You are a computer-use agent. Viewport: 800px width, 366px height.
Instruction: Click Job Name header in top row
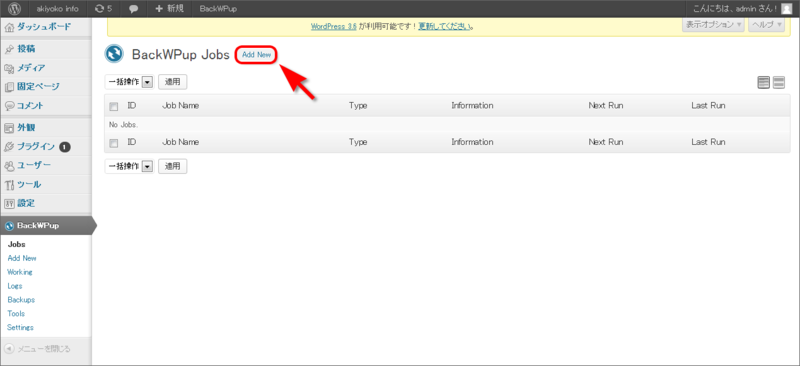(180, 106)
